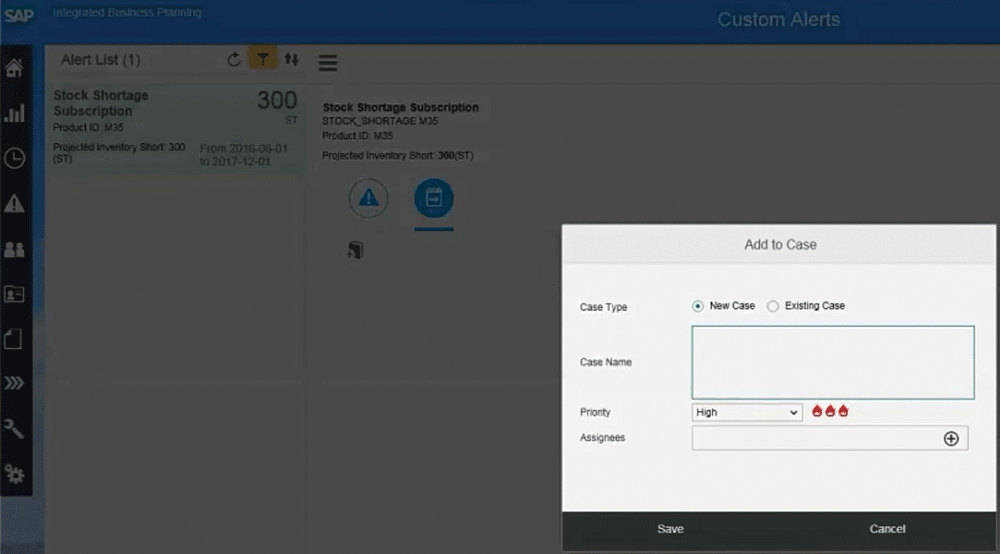Select the New Case radio button
This screenshot has height=554, width=1000.
(x=698, y=306)
